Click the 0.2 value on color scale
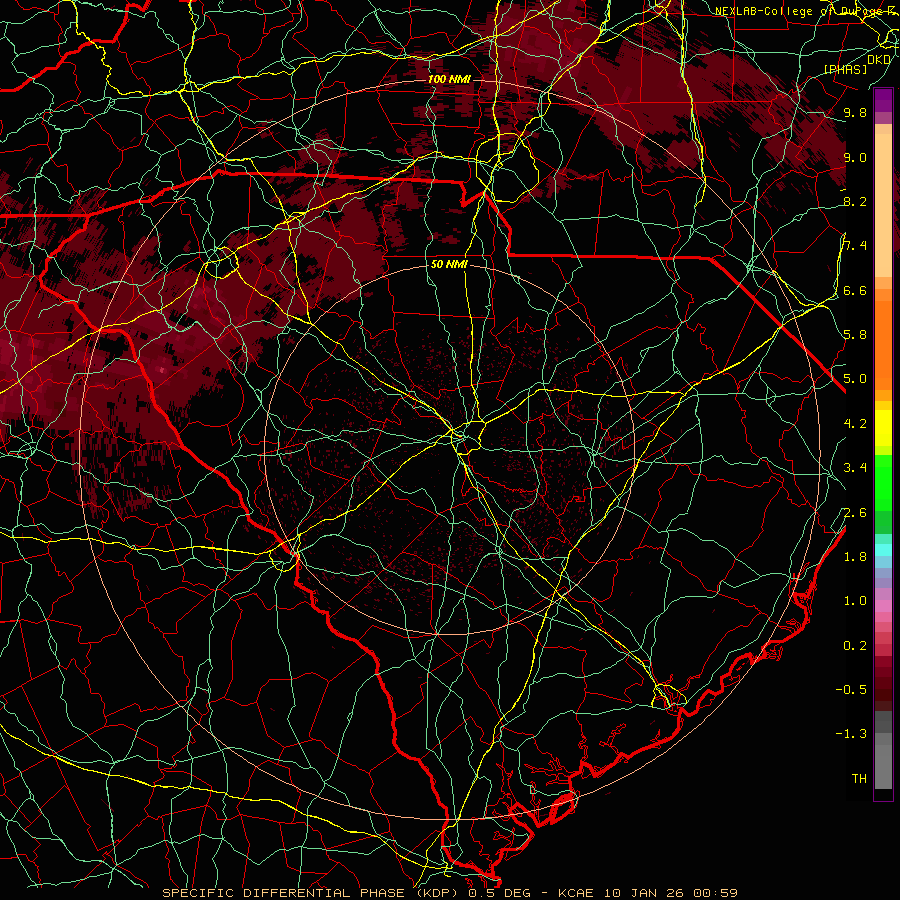 pos(855,645)
